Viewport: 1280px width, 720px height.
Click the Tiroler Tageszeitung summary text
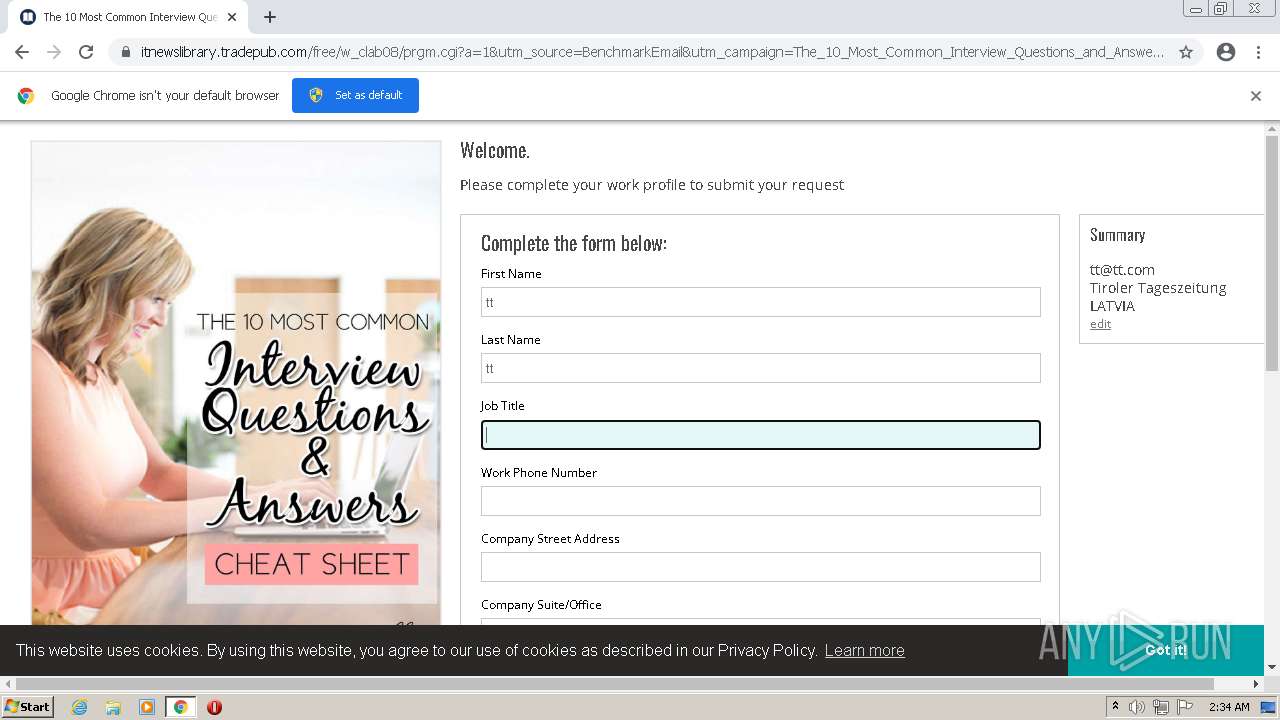1158,288
